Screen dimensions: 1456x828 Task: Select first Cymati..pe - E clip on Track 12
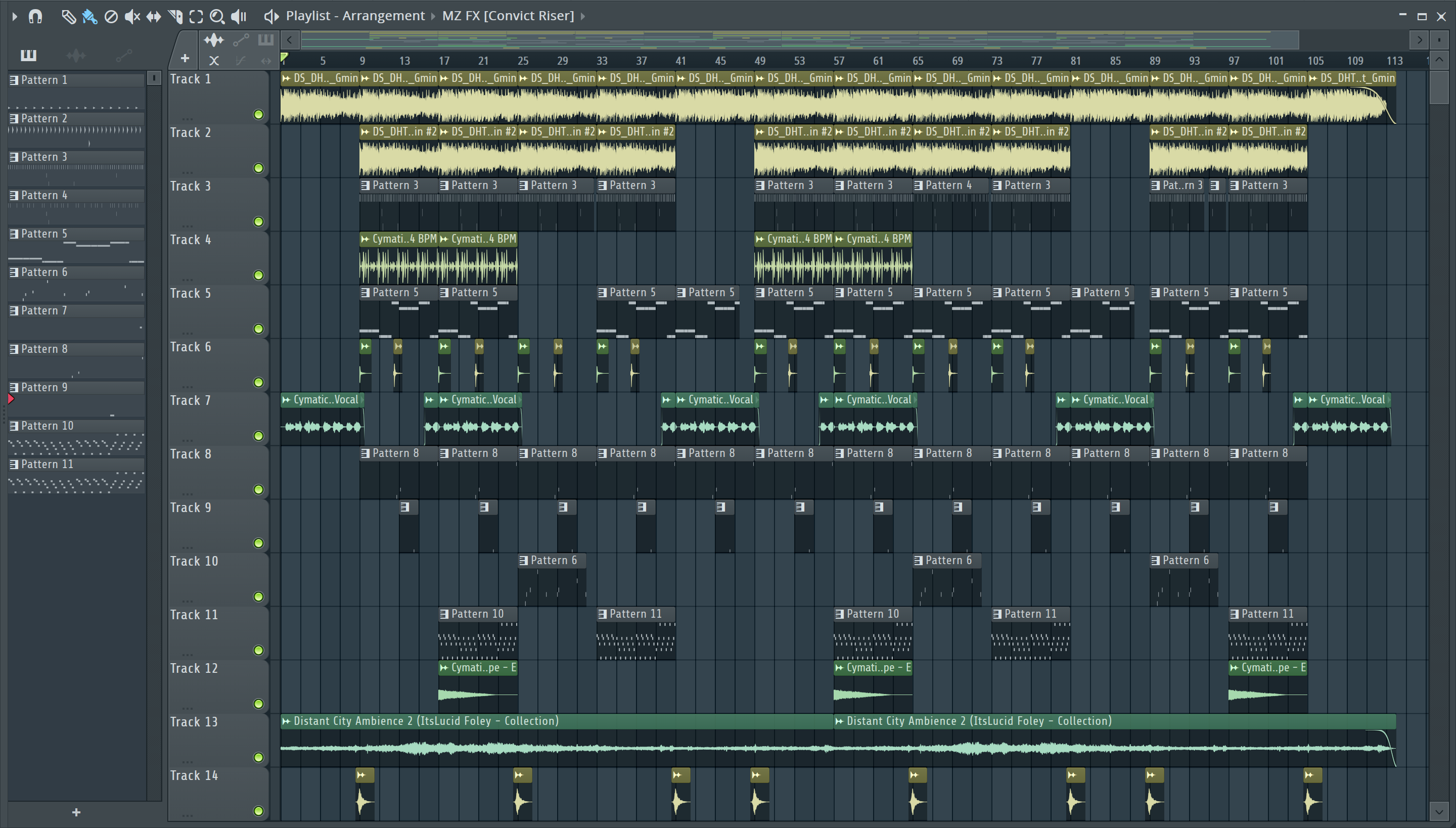[x=478, y=687]
